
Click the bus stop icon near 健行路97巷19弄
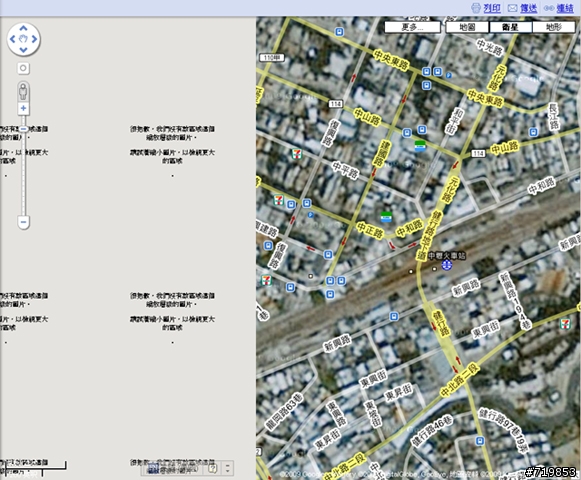(480, 441)
